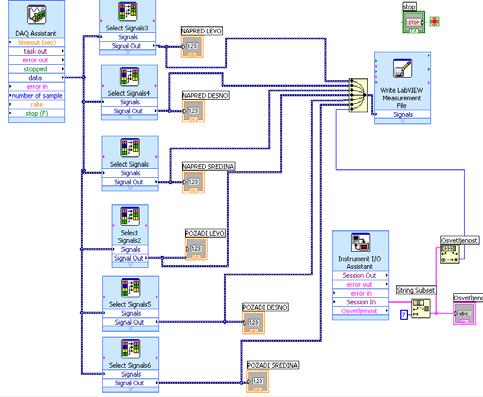Click the DAQ Assistant error out terminal
Viewport: 483px width, 397px height.
36,60
